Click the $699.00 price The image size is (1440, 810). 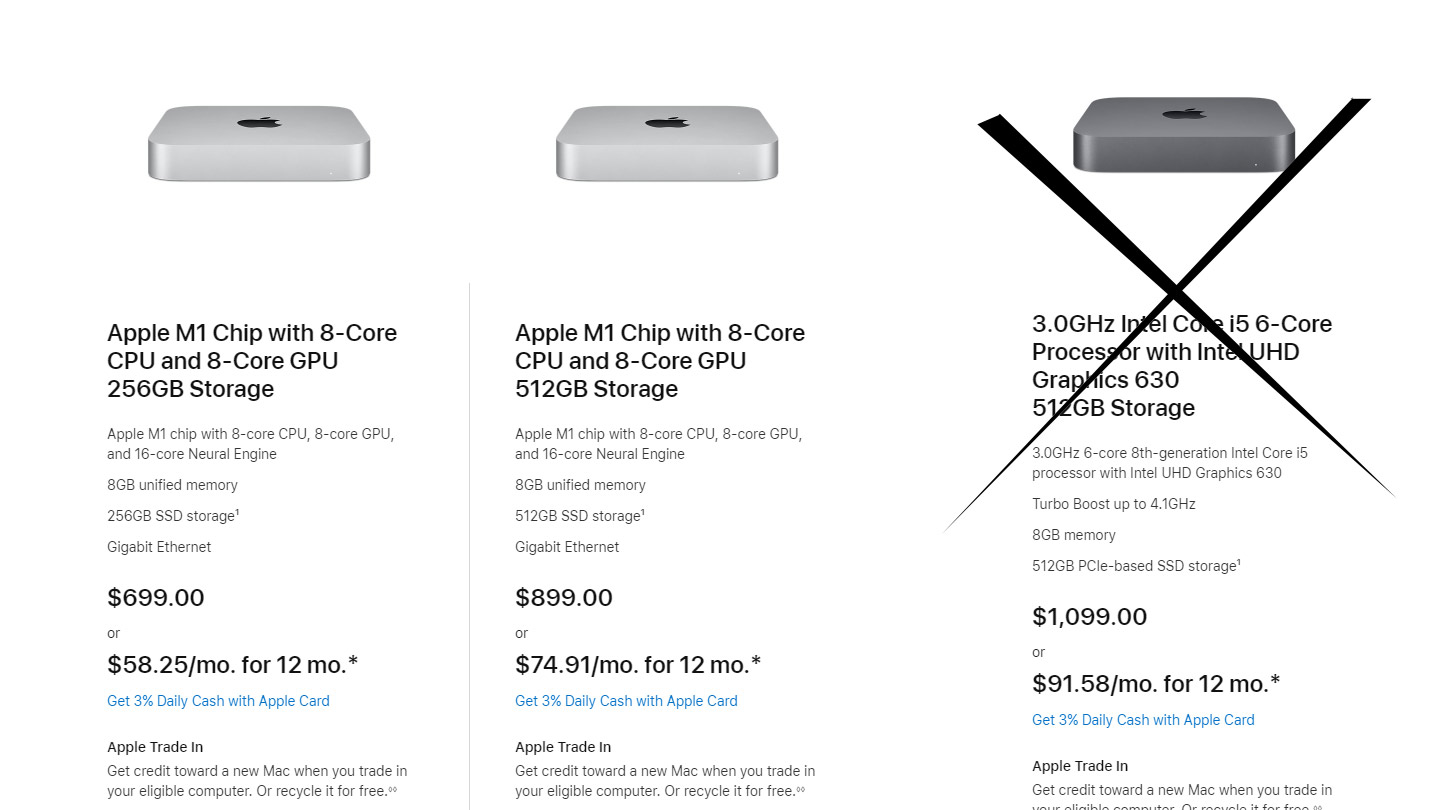coord(156,598)
